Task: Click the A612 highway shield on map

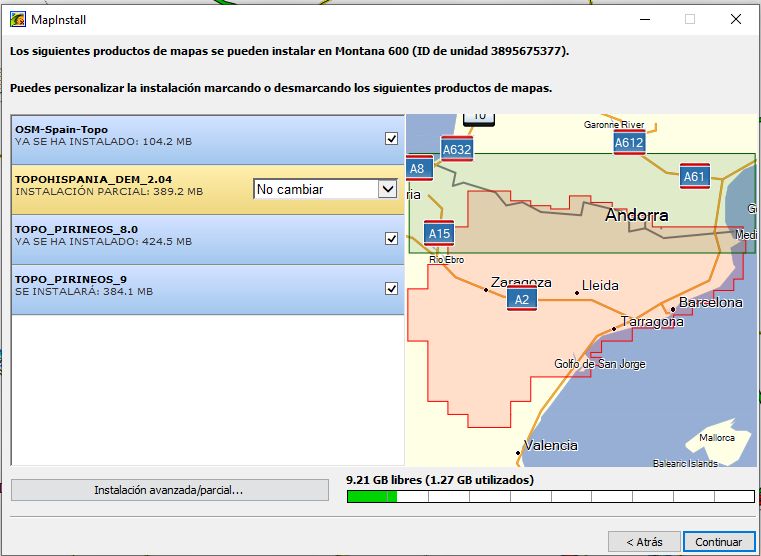Action: (629, 143)
